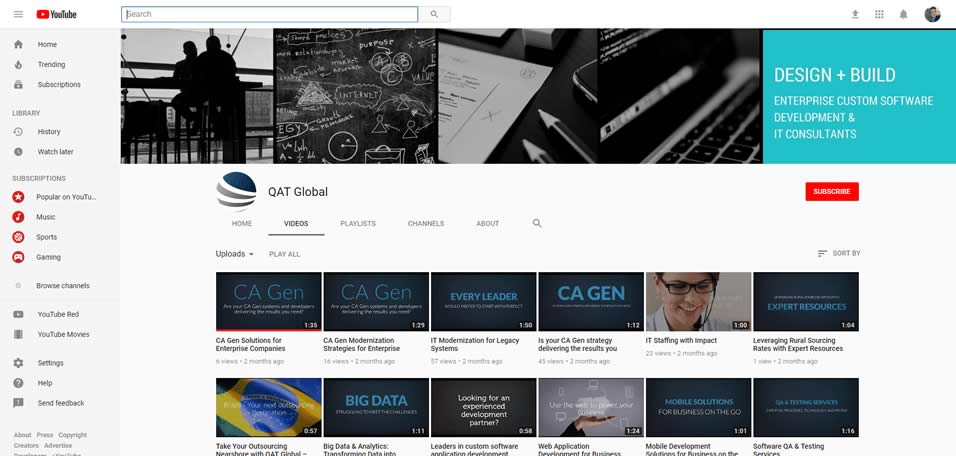Open the hamburger guide menu
Viewport: 956px width, 456px height.
(x=18, y=14)
